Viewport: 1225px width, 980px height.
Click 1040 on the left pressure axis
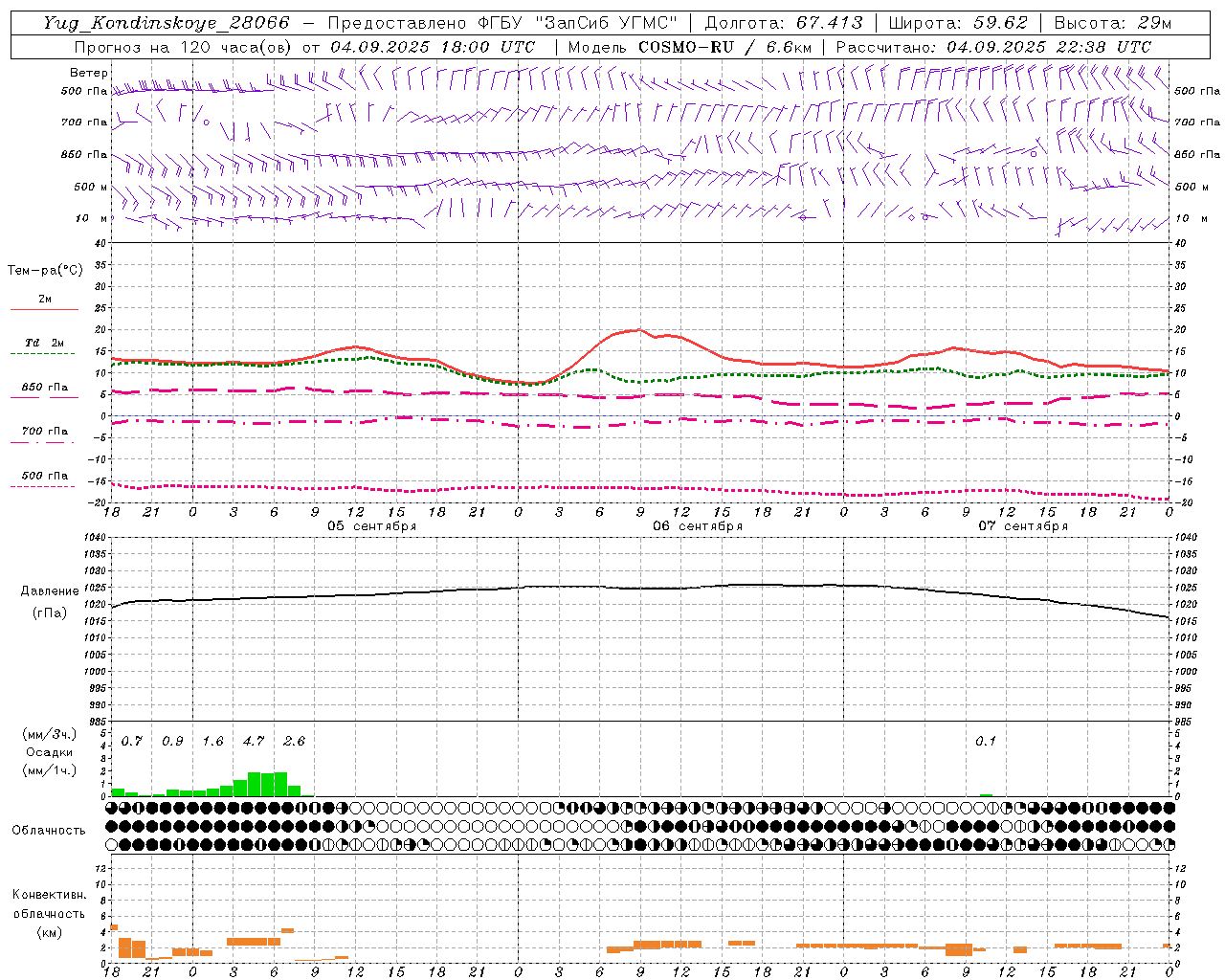[x=94, y=538]
